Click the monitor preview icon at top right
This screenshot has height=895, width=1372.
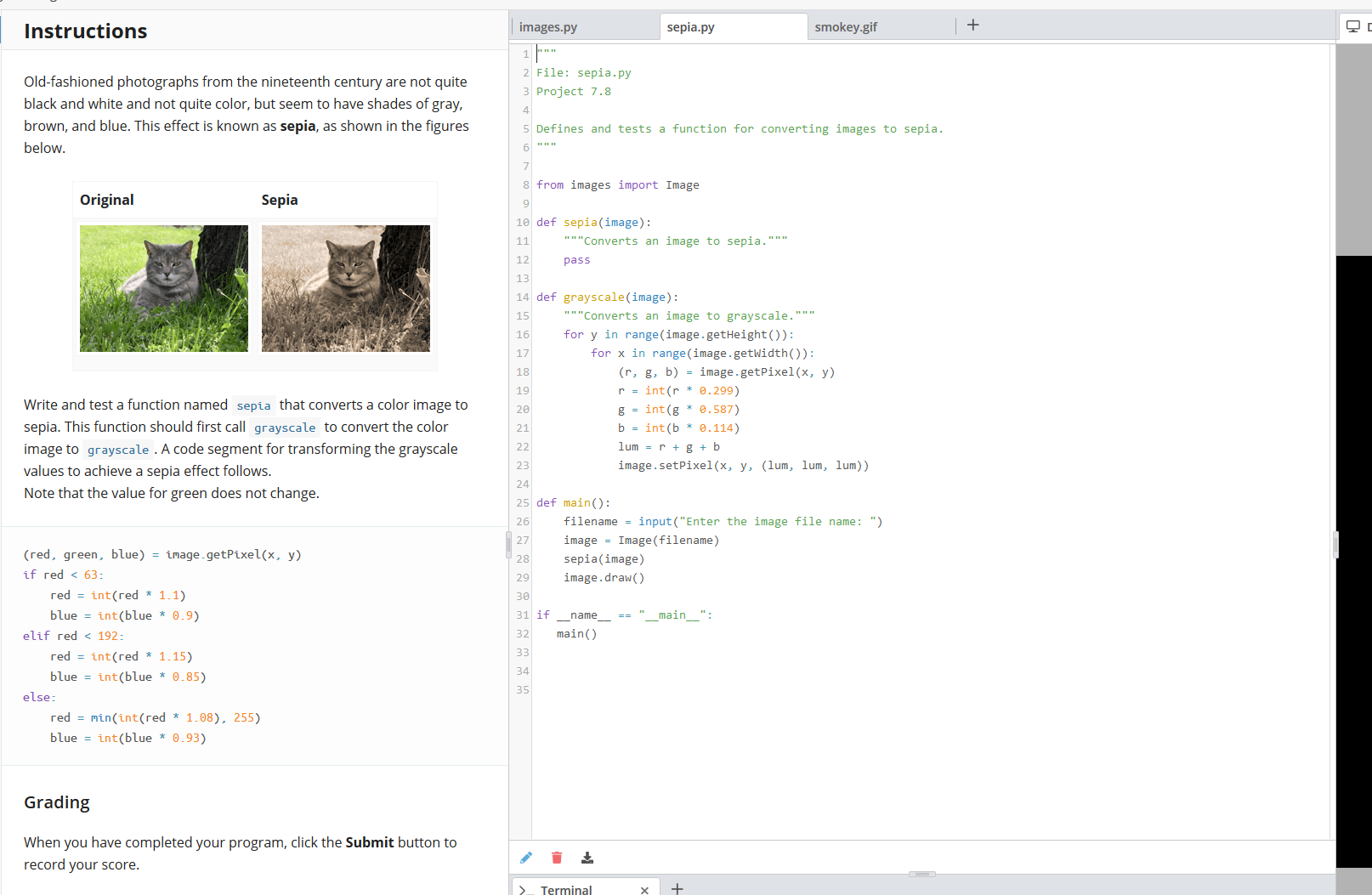tap(1352, 25)
